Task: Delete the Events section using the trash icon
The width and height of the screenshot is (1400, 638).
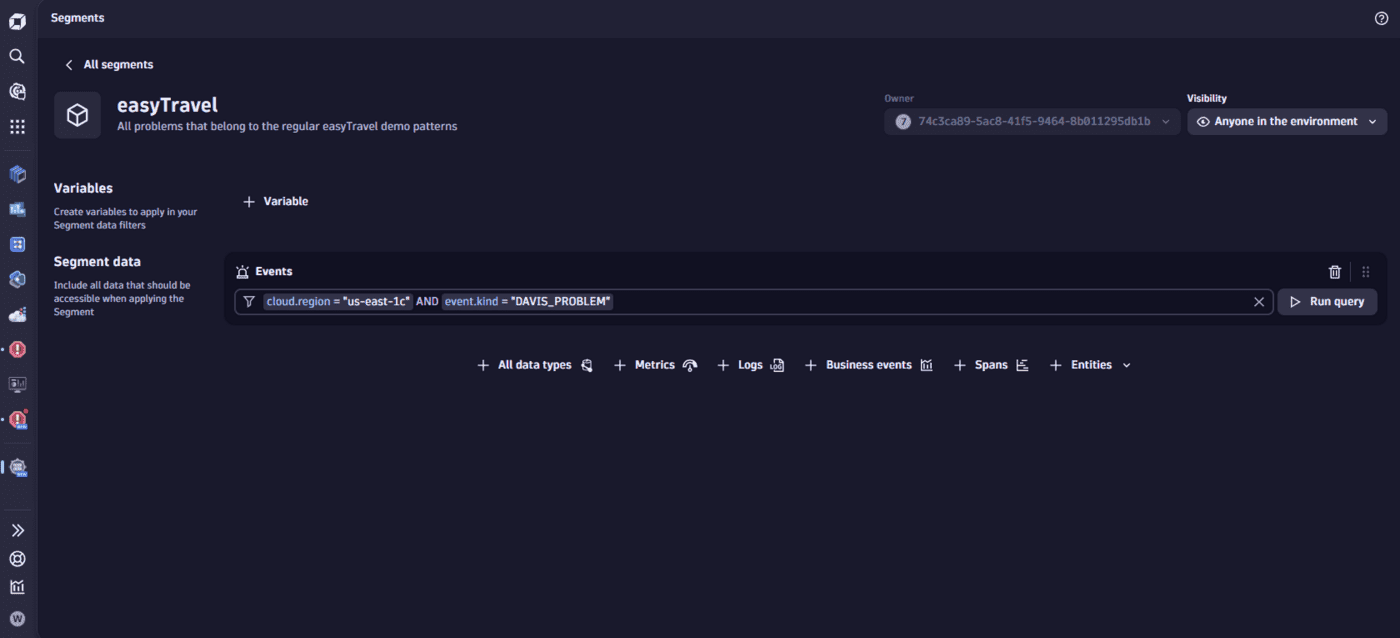Action: (x=1334, y=271)
